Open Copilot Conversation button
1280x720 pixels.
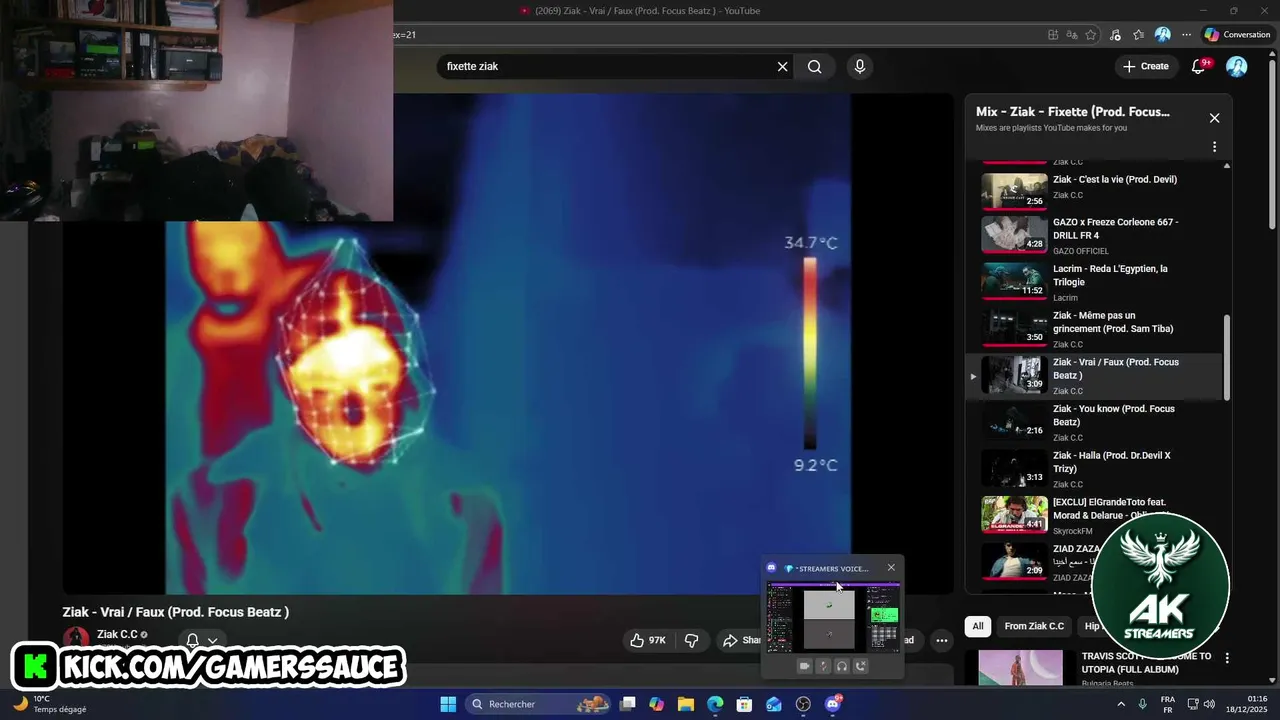[1238, 34]
